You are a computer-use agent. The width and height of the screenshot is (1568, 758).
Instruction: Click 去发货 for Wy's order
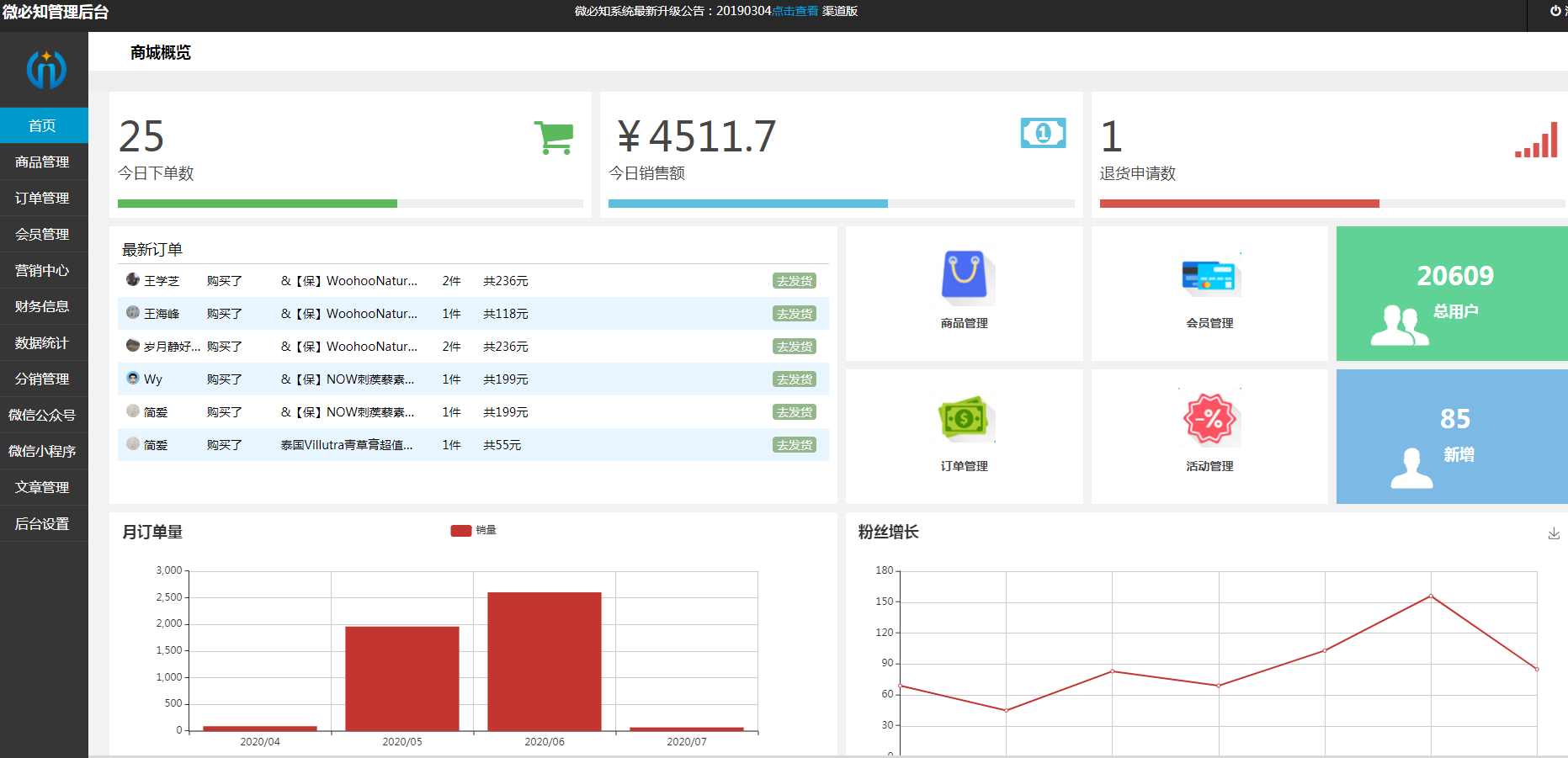click(x=794, y=379)
